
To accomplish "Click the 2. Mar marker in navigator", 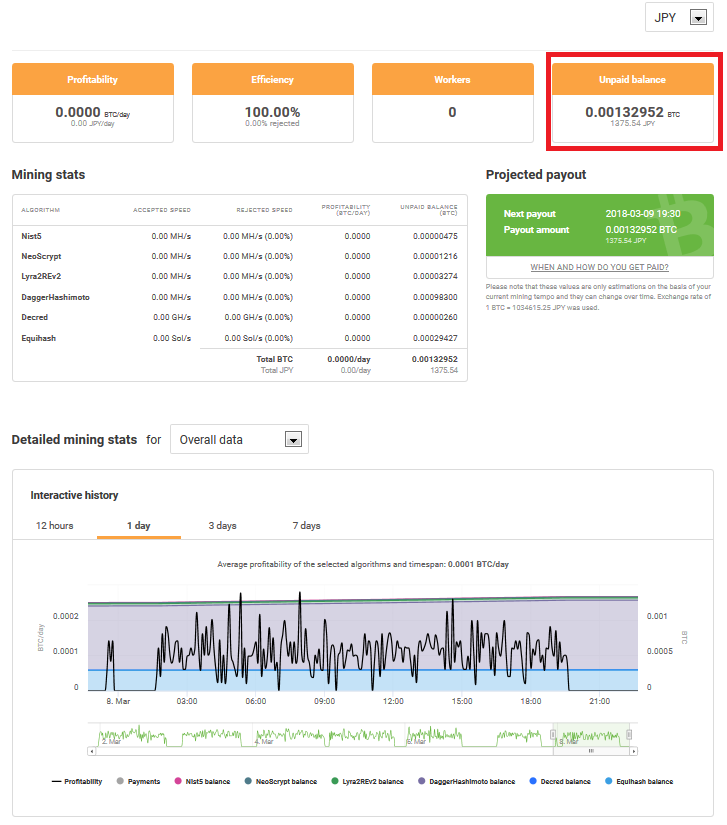I will tap(111, 741).
